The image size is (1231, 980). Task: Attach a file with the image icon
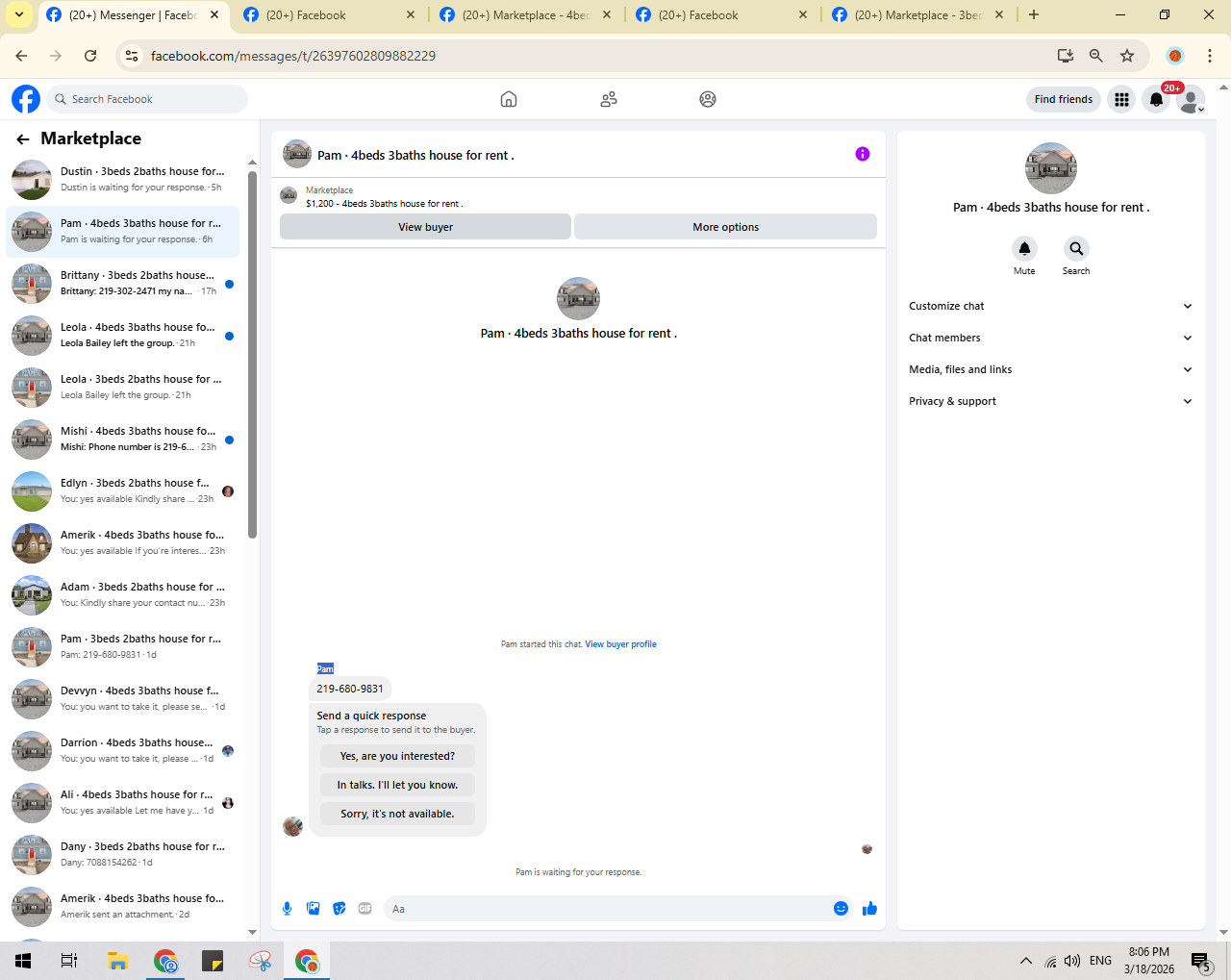tap(314, 909)
